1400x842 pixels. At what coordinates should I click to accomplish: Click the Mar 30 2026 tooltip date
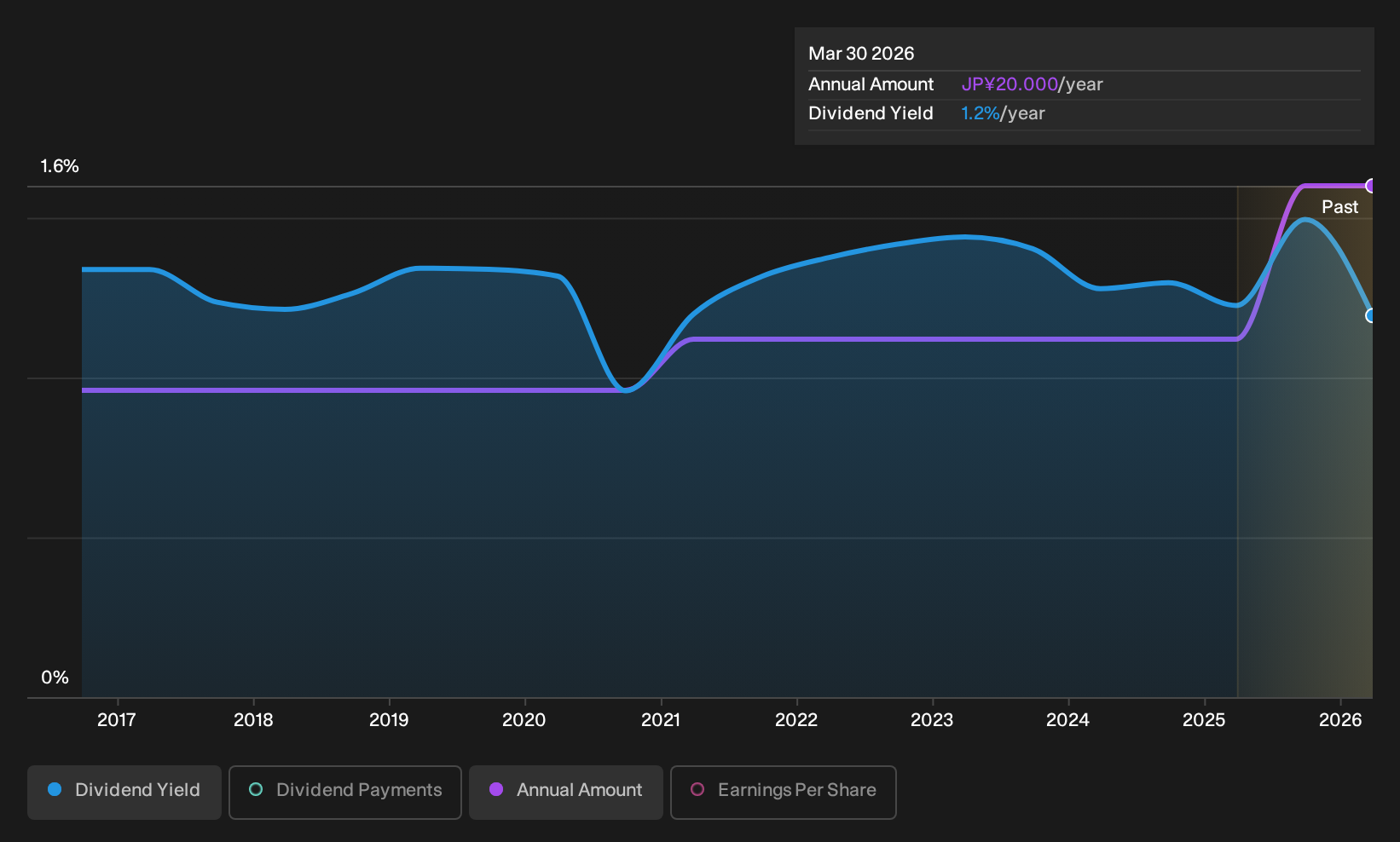pyautogui.click(x=861, y=54)
